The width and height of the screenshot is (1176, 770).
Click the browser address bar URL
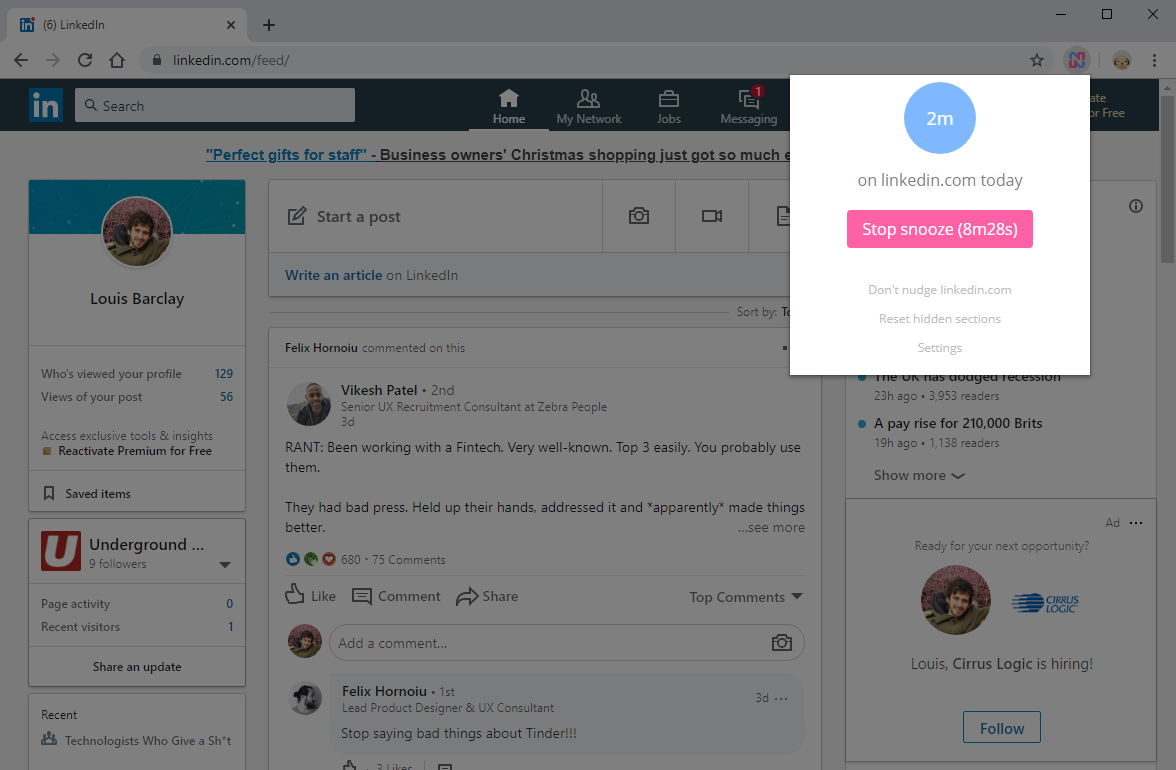point(231,60)
